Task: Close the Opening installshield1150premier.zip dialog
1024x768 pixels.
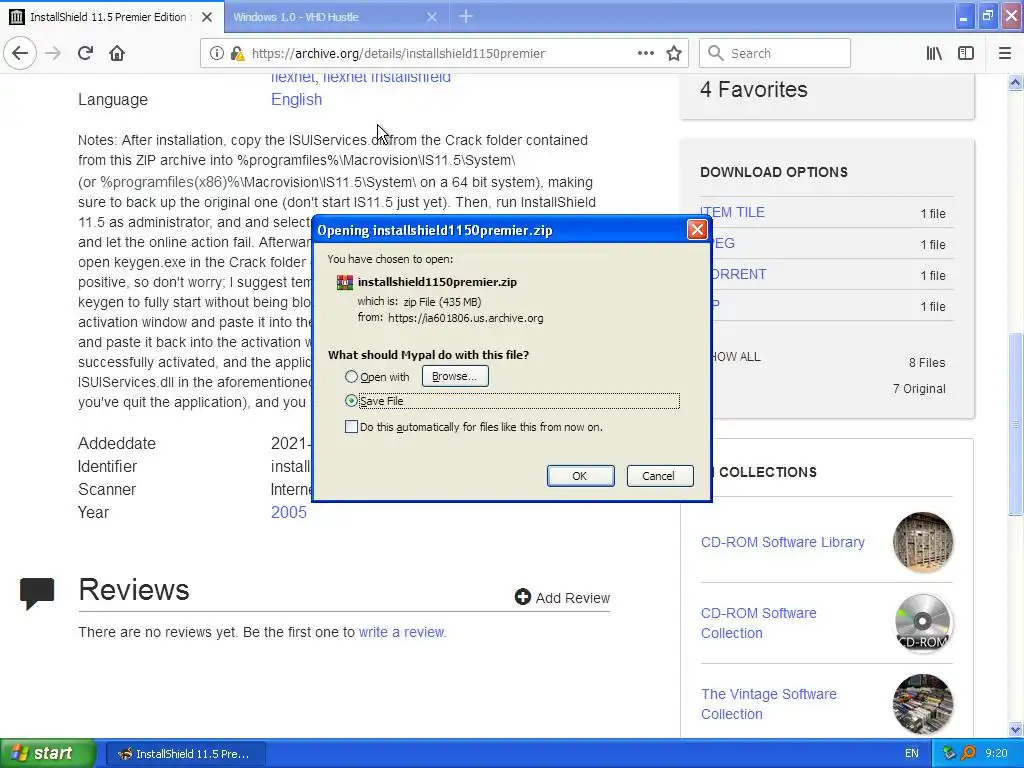Action: click(697, 230)
